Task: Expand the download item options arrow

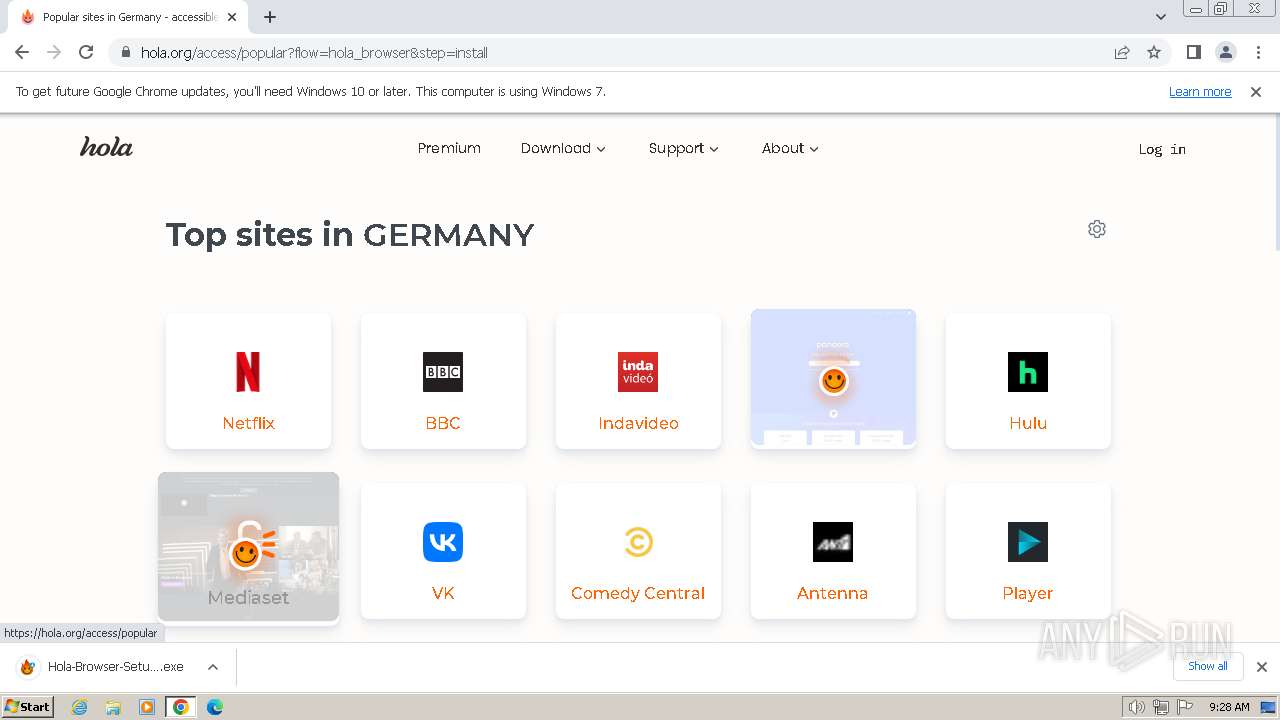Action: (213, 667)
